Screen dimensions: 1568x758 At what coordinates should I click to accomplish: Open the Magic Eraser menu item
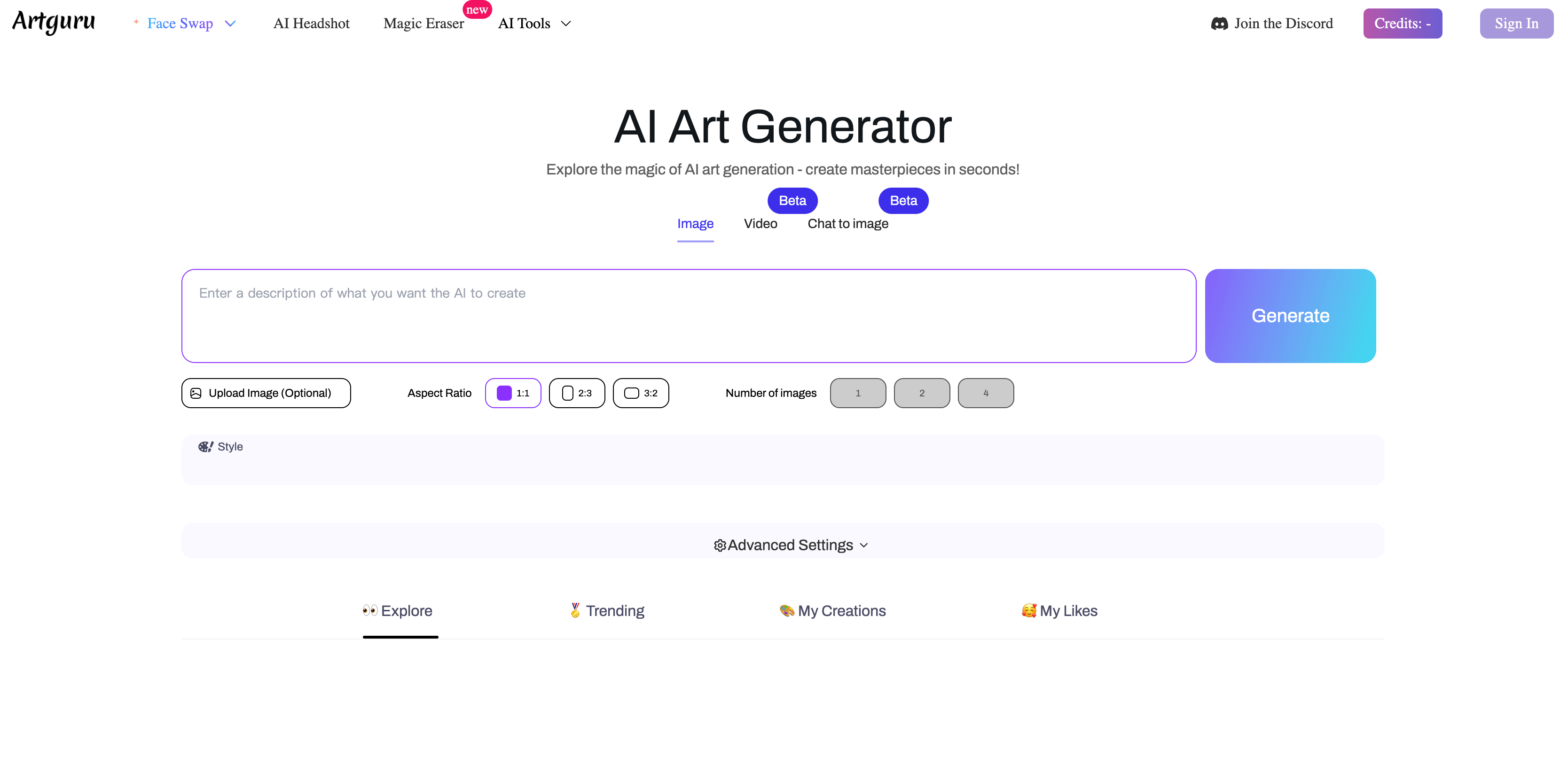coord(423,24)
